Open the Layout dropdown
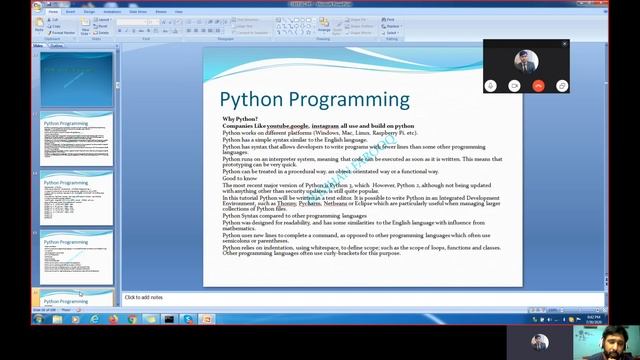The height and width of the screenshot is (360, 640). [x=102, y=20]
